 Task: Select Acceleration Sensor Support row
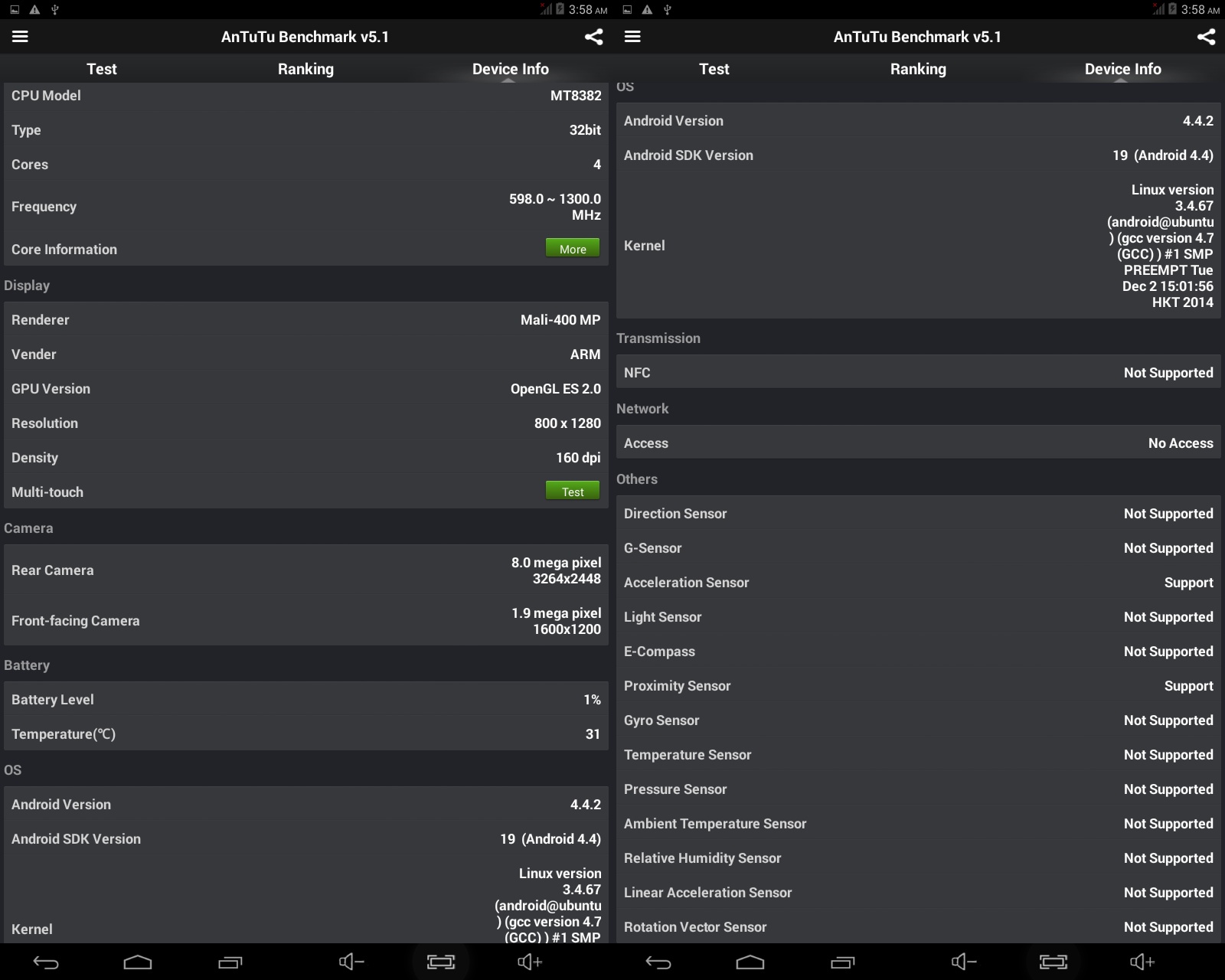click(919, 583)
